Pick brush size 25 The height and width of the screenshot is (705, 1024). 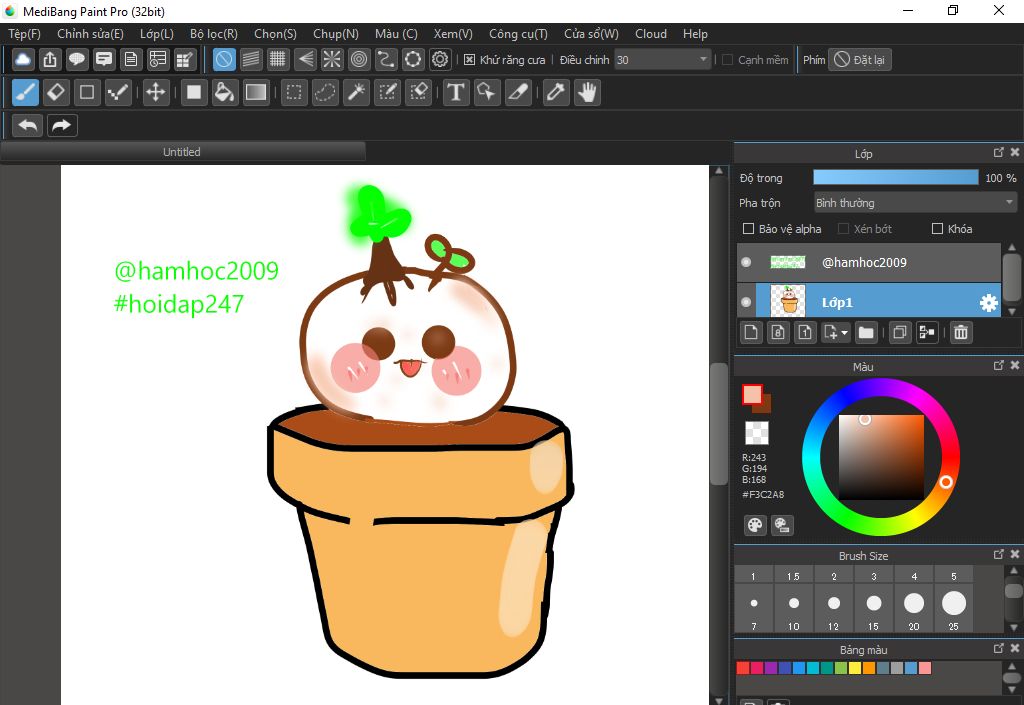pyautogui.click(x=953, y=608)
